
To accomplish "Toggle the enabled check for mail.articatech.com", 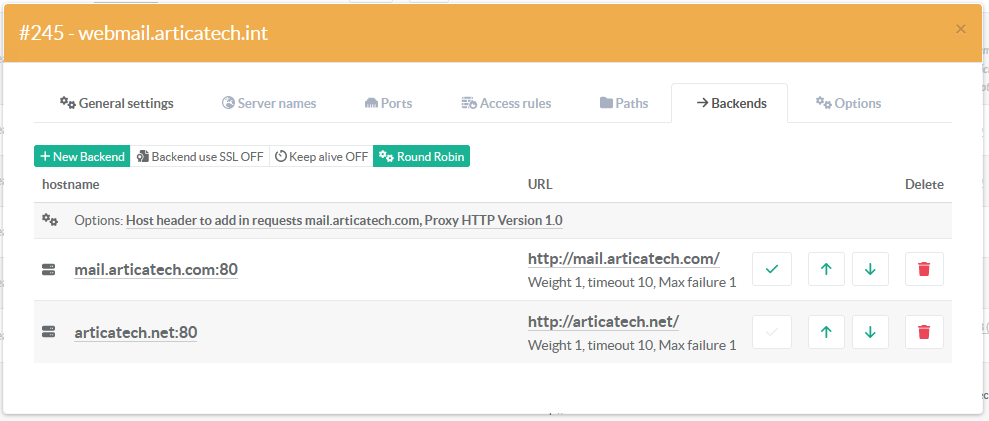I will point(771,269).
